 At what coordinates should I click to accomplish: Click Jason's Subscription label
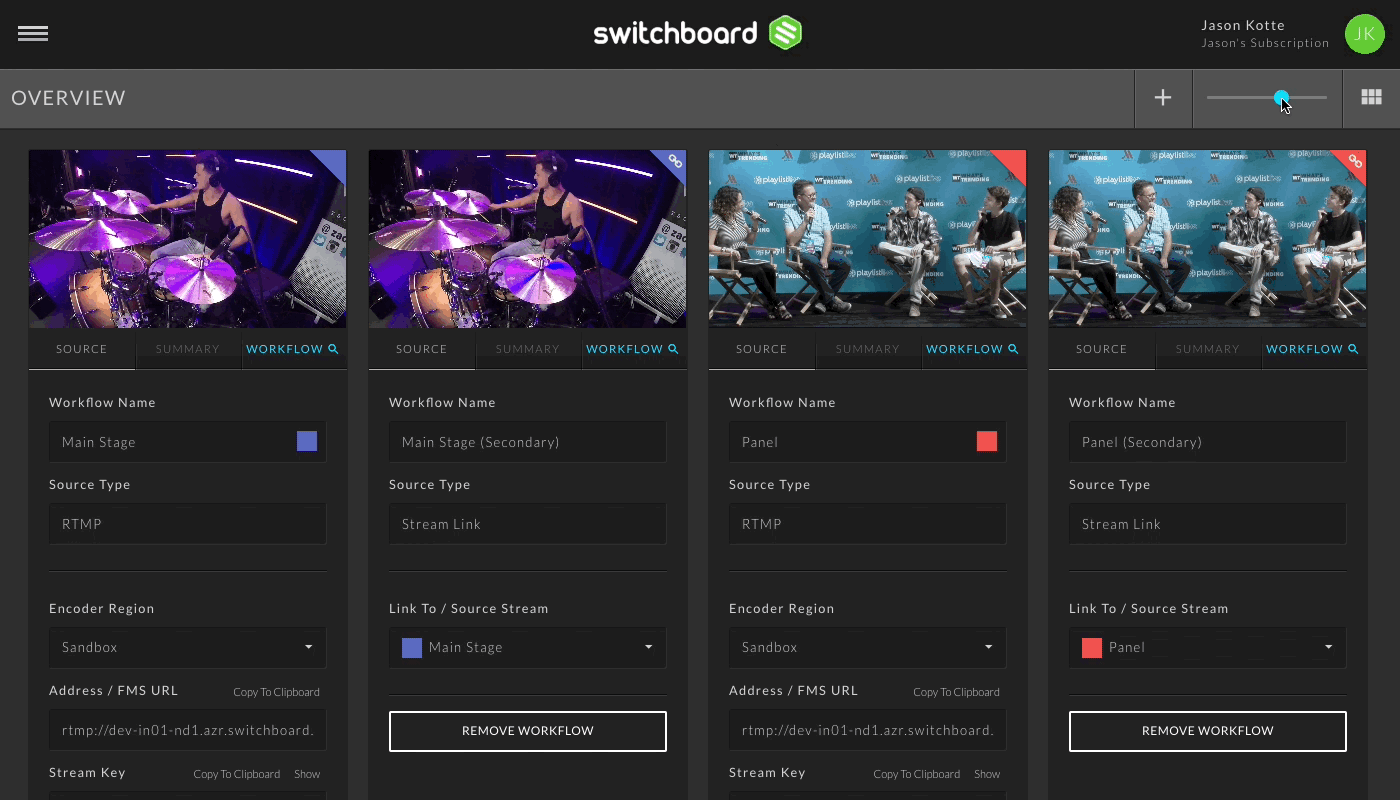[x=1265, y=43]
